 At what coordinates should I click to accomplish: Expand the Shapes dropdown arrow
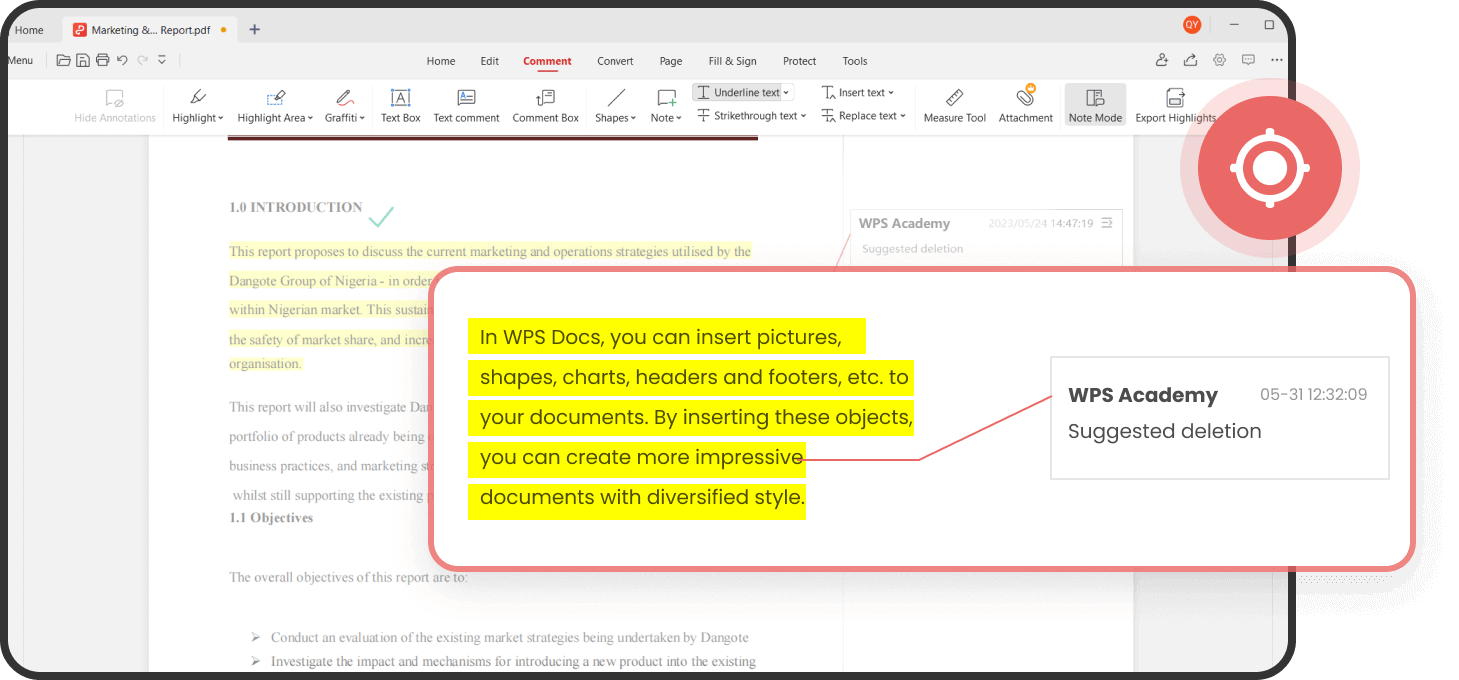tap(634, 118)
